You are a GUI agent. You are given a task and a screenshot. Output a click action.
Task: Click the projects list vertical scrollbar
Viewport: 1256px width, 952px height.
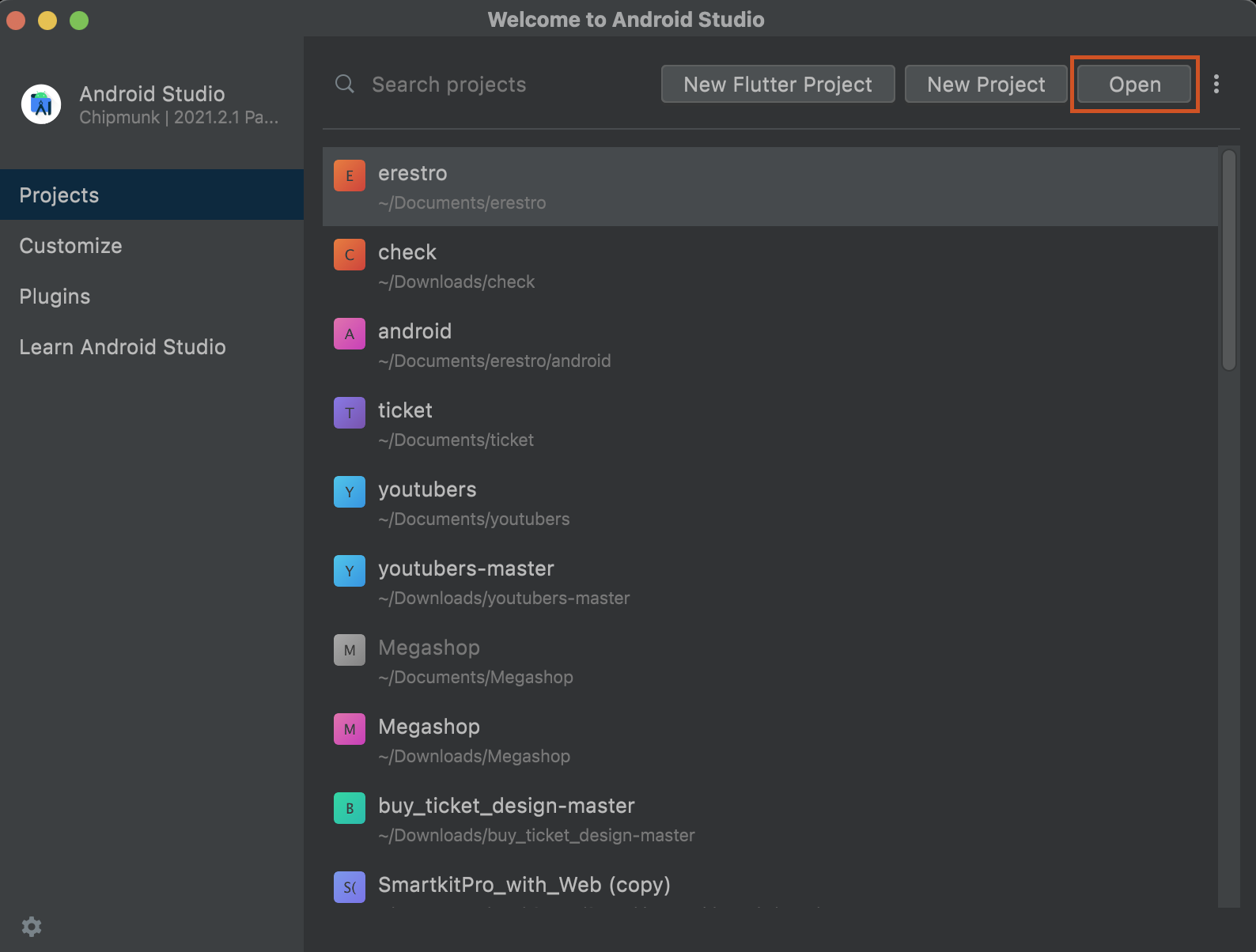click(1228, 259)
